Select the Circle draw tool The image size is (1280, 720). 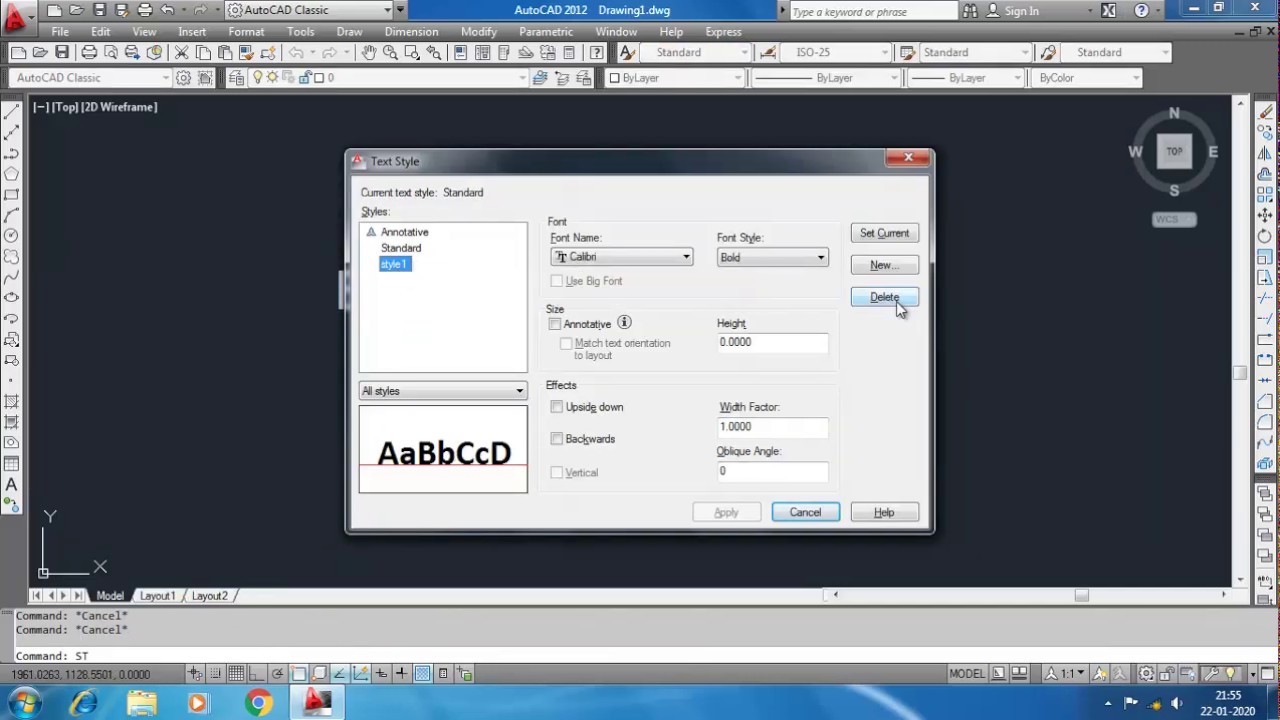[11, 236]
